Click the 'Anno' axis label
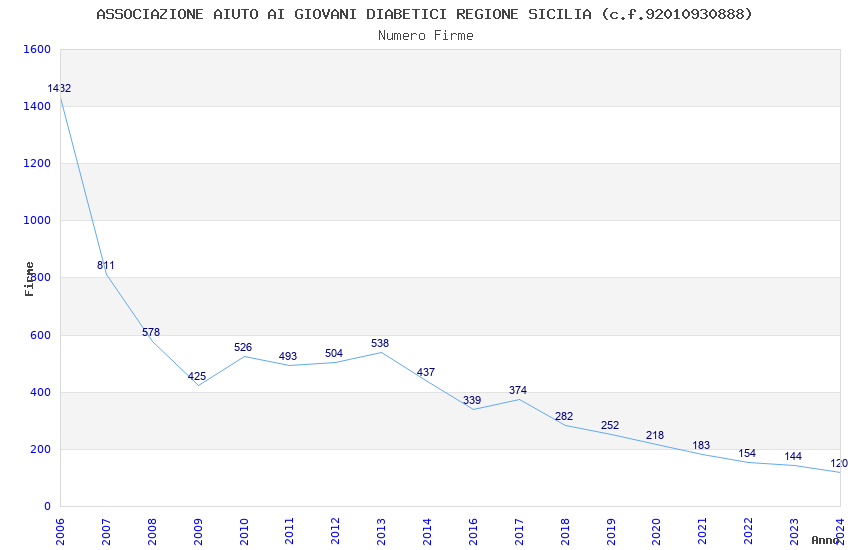Screen dimensions: 850x550 (826, 540)
